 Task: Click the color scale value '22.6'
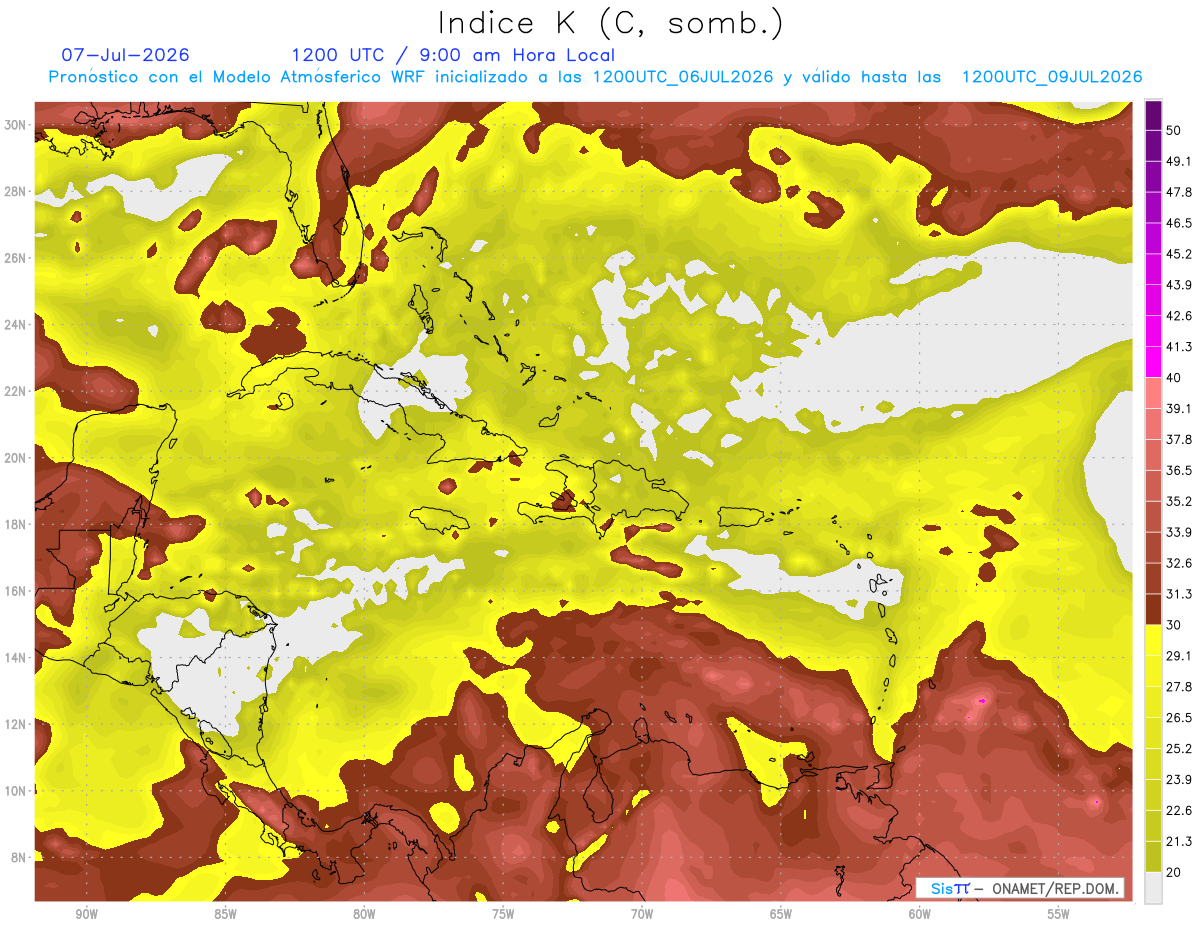pos(1179,811)
